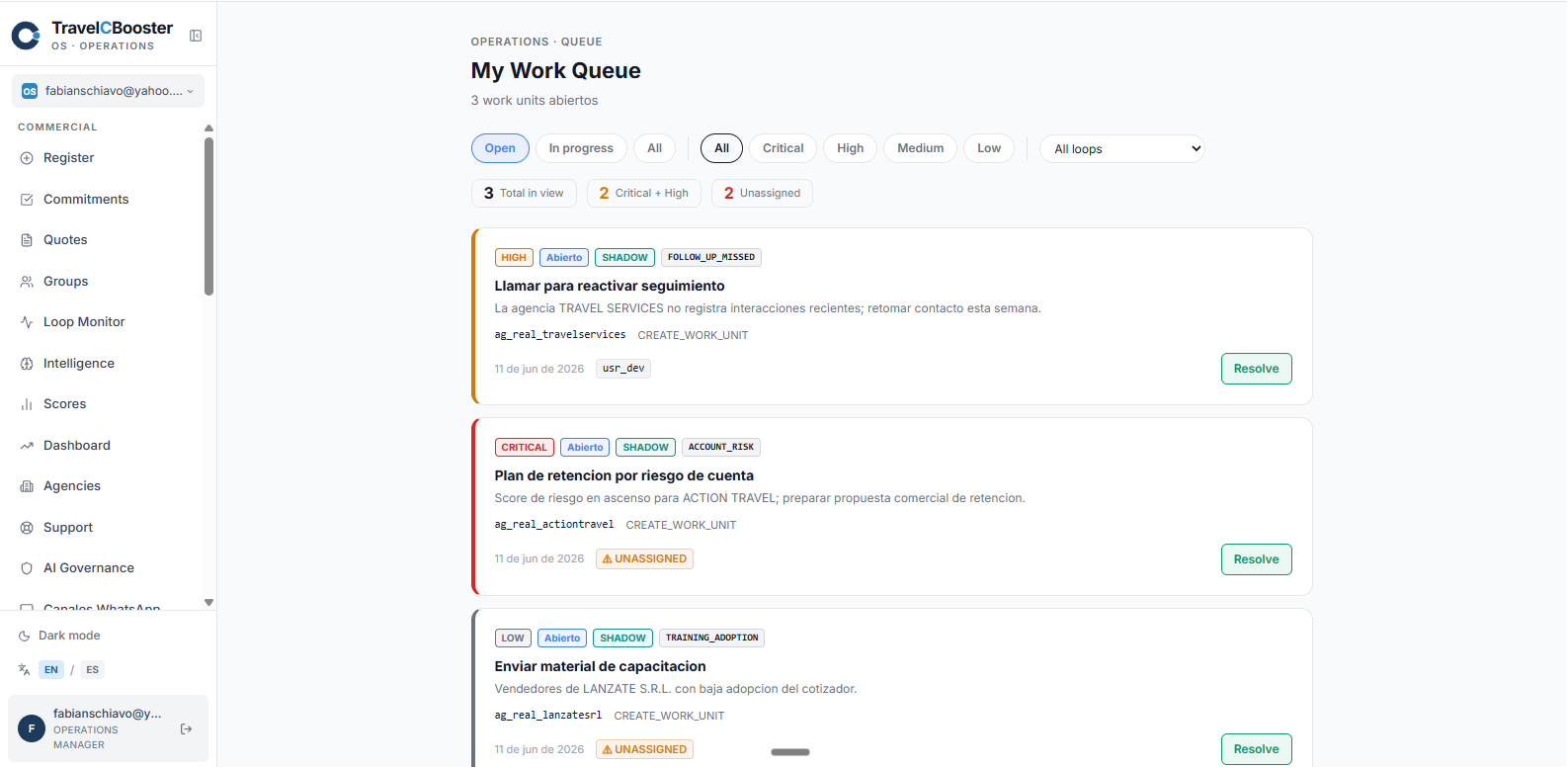Resolve Plan de retencion por riesgo de cuenta
1568x768 pixels.
pyautogui.click(x=1256, y=559)
